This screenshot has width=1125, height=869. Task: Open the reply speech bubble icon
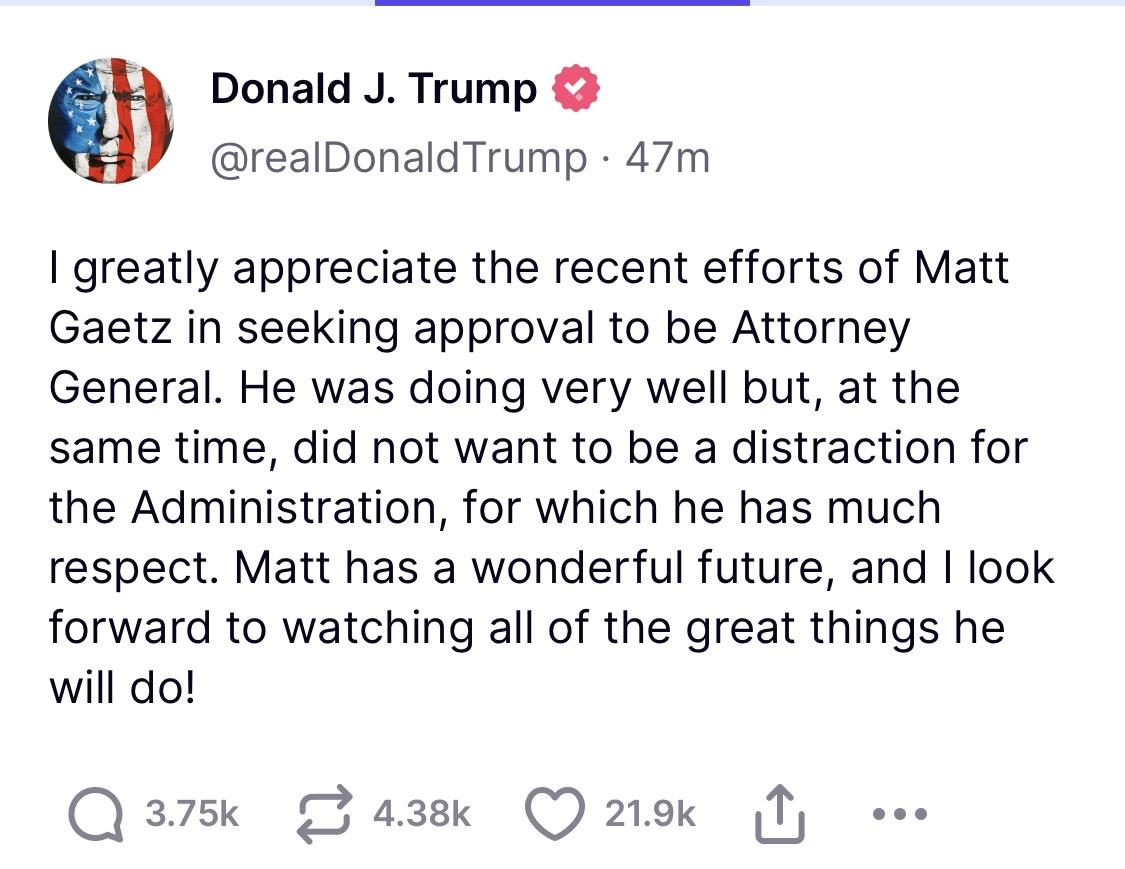(97, 815)
